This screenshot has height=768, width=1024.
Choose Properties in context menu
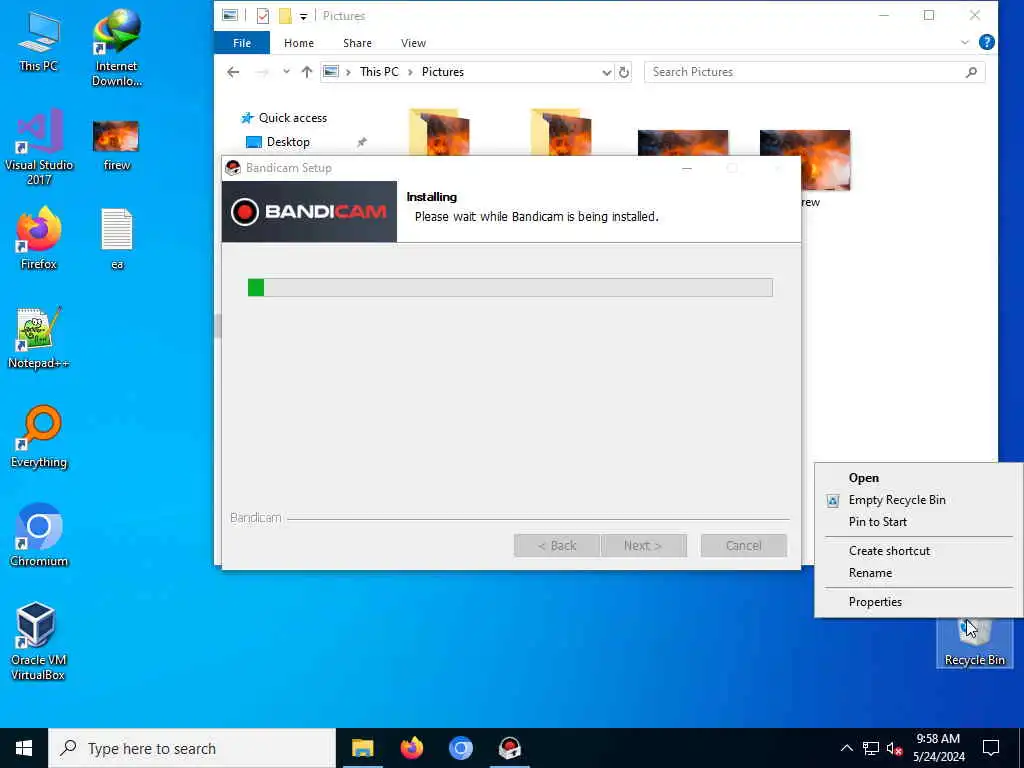point(918,601)
